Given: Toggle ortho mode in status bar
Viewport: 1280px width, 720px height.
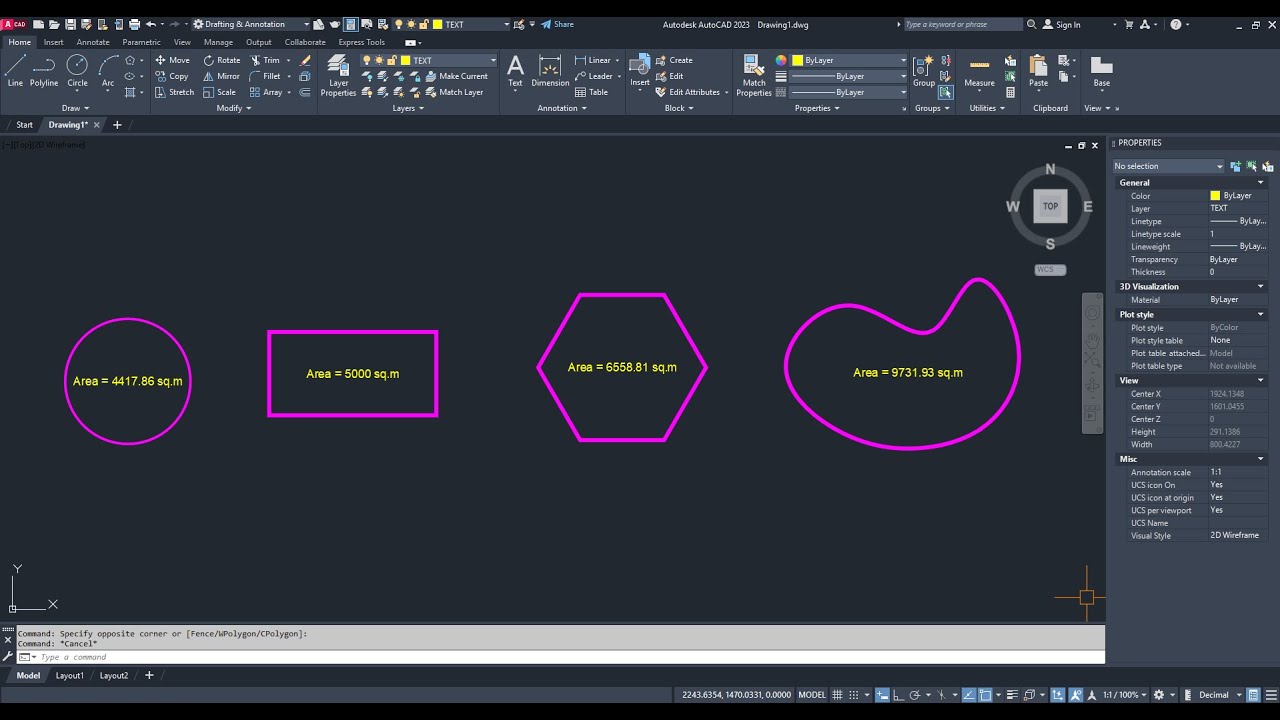Looking at the screenshot, I should (898, 695).
